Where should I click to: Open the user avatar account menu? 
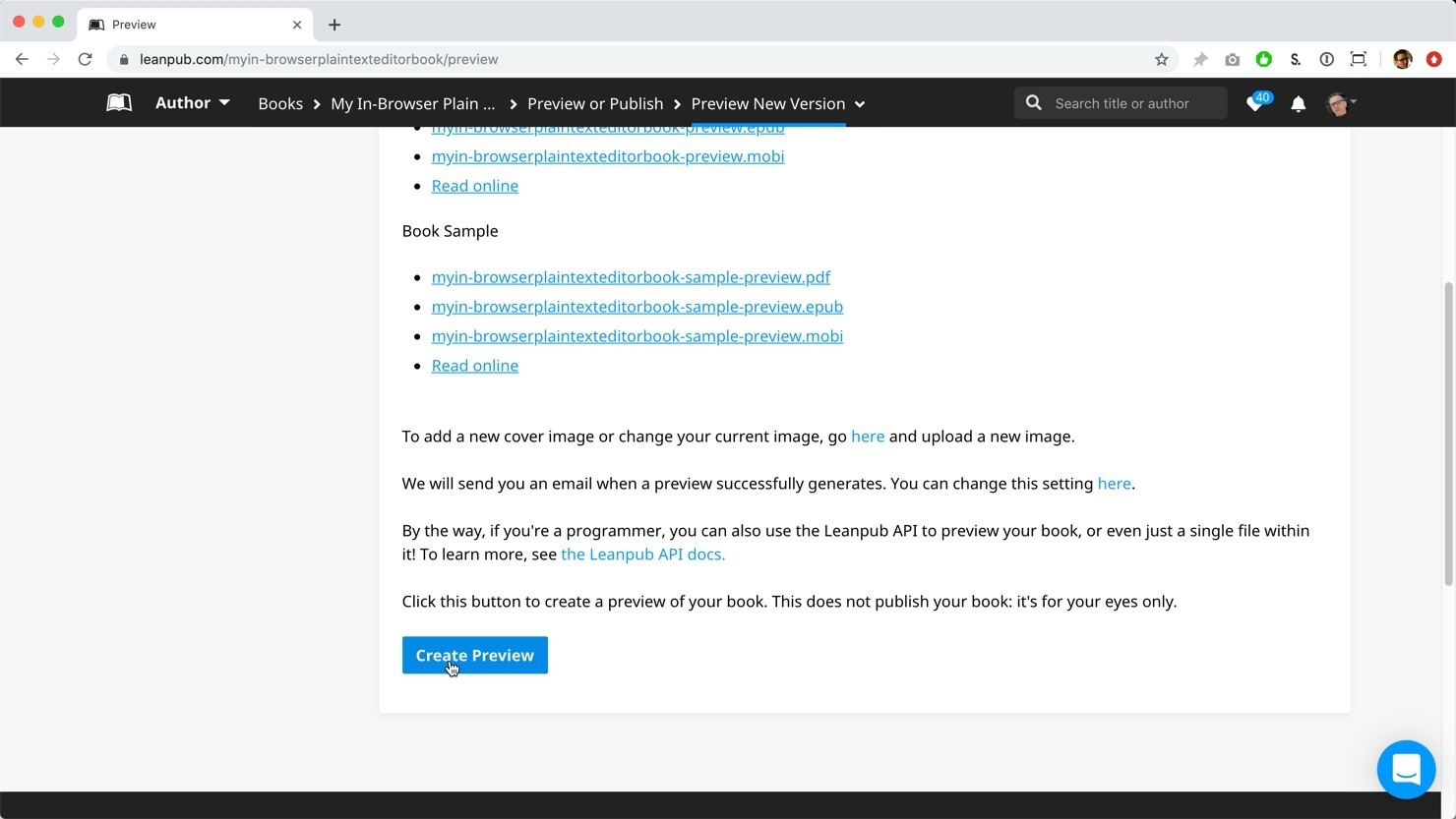1341,103
